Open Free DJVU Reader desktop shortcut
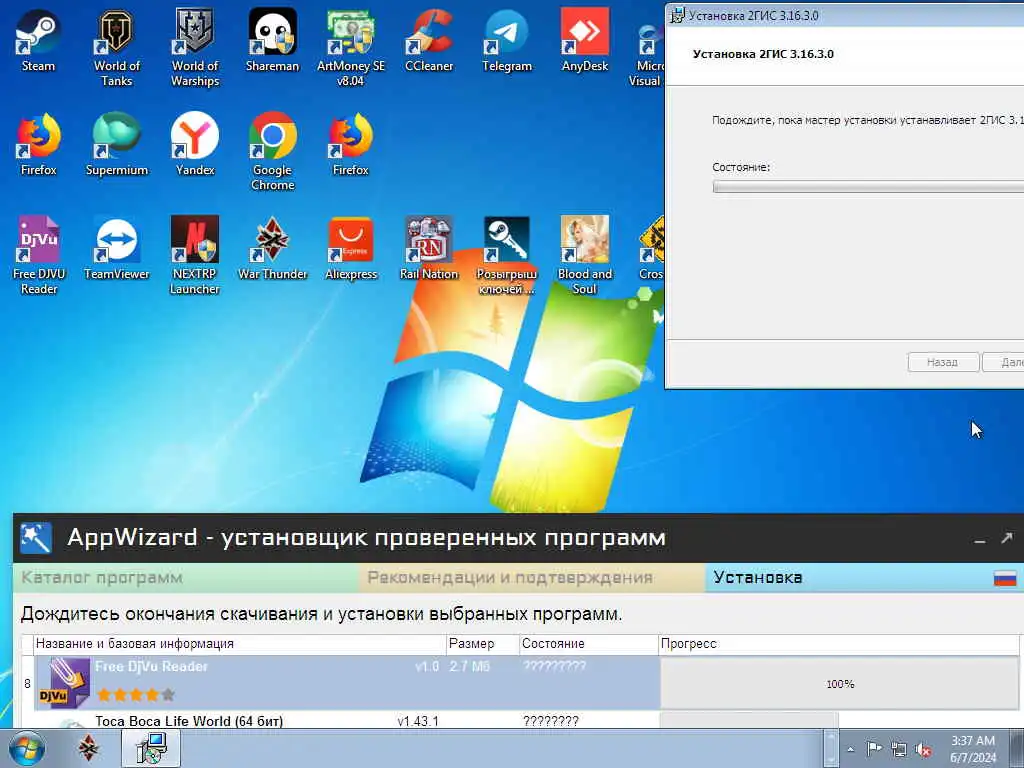Screen dimensions: 1024x768 pos(39,255)
